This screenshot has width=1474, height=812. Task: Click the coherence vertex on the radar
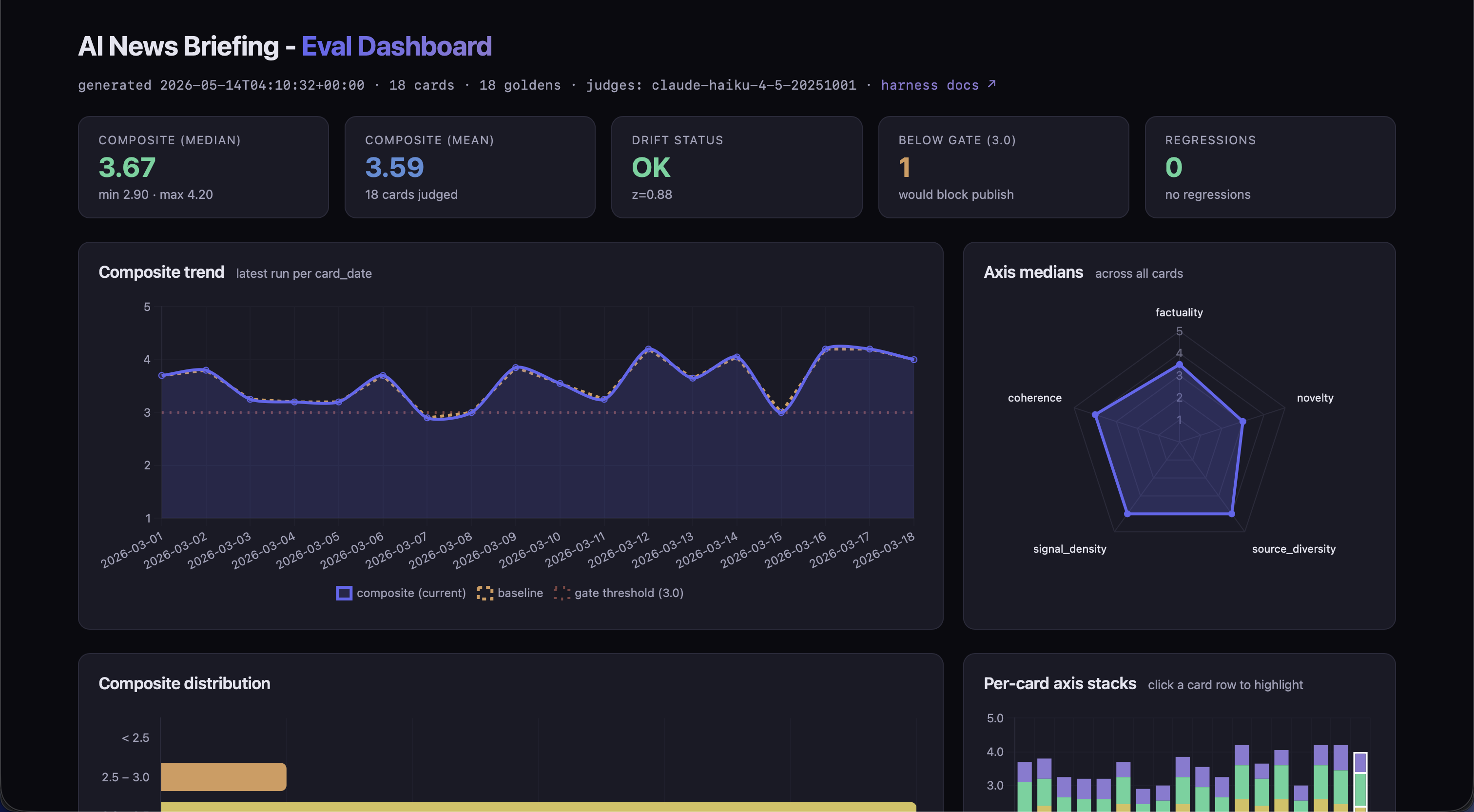(x=1095, y=415)
